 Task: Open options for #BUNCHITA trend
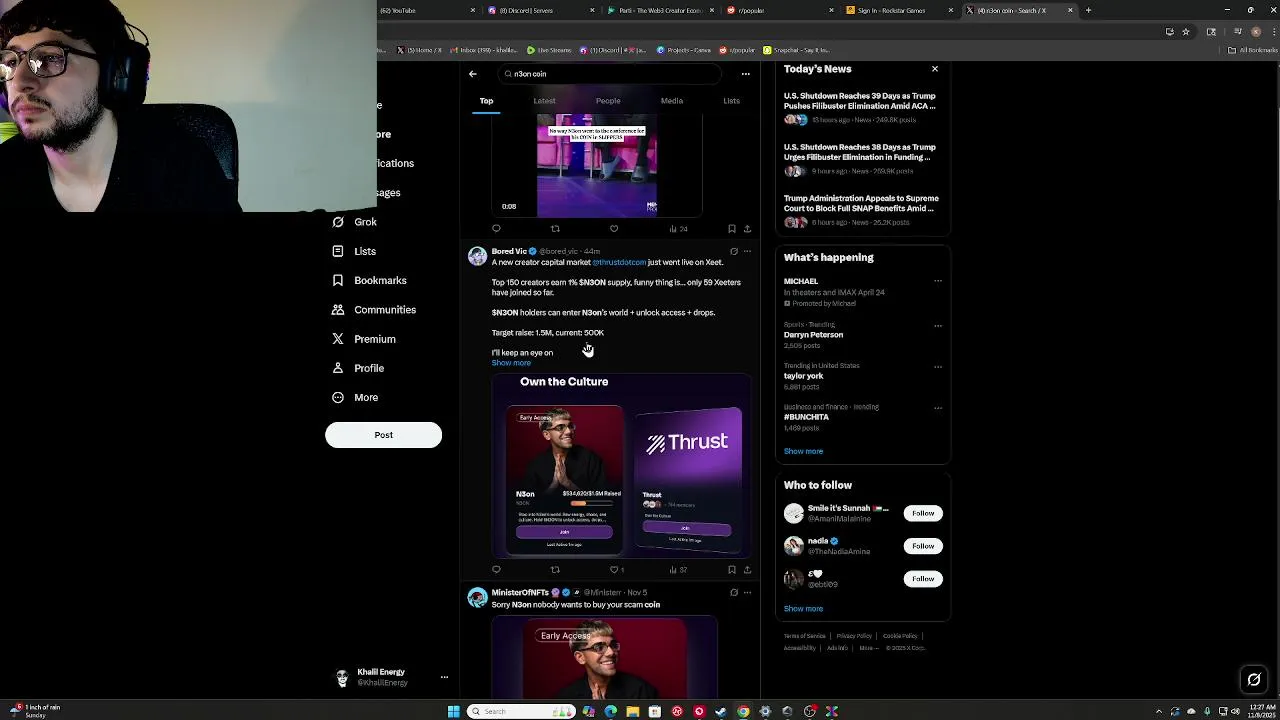(938, 407)
